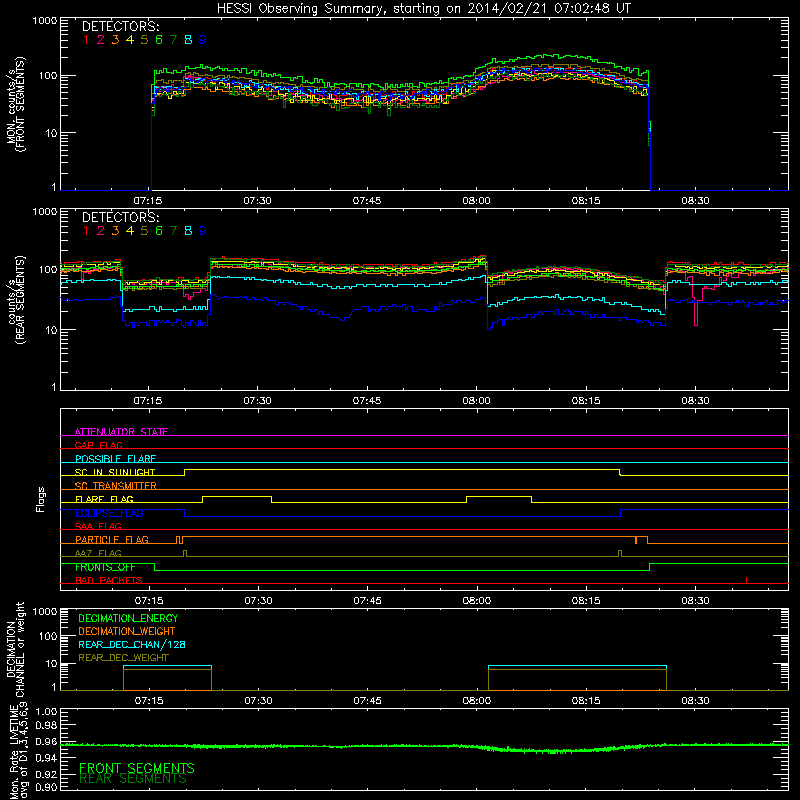This screenshot has height=800, width=800.
Task: Click the ATTENUATOR_STATE flag label
Action: [x=121, y=432]
